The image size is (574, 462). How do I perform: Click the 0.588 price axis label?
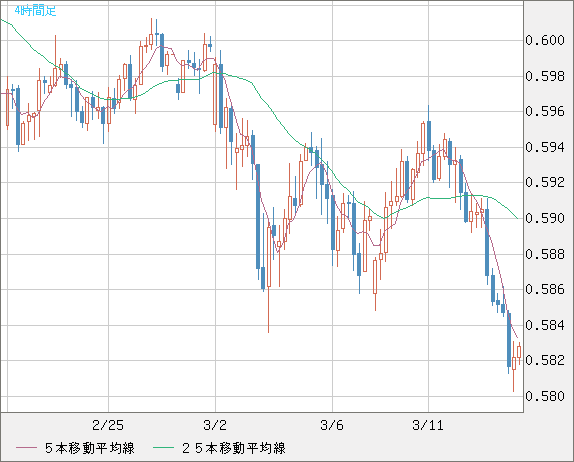click(545, 254)
